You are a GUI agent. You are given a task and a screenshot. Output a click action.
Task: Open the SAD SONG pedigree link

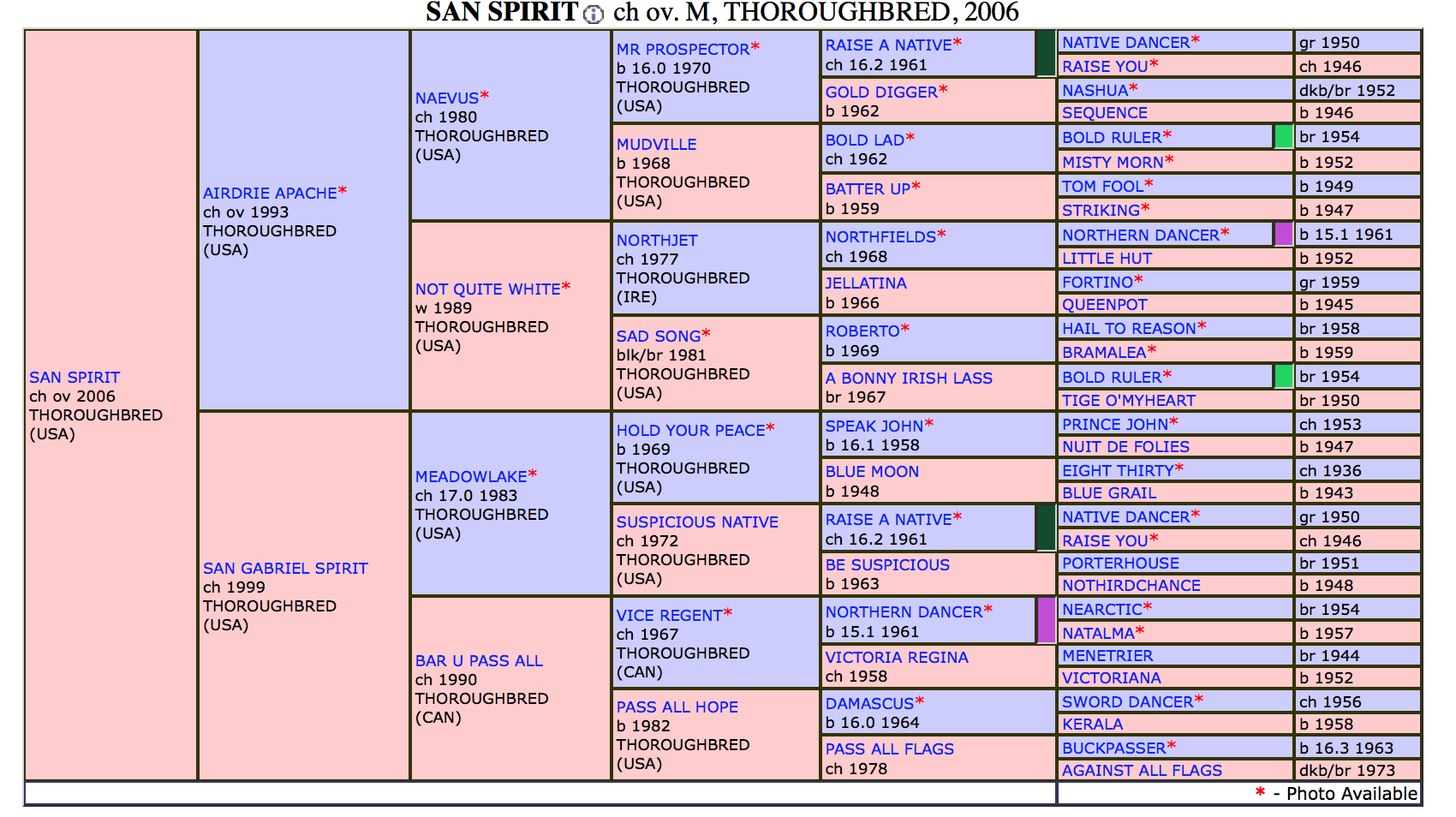[658, 337]
